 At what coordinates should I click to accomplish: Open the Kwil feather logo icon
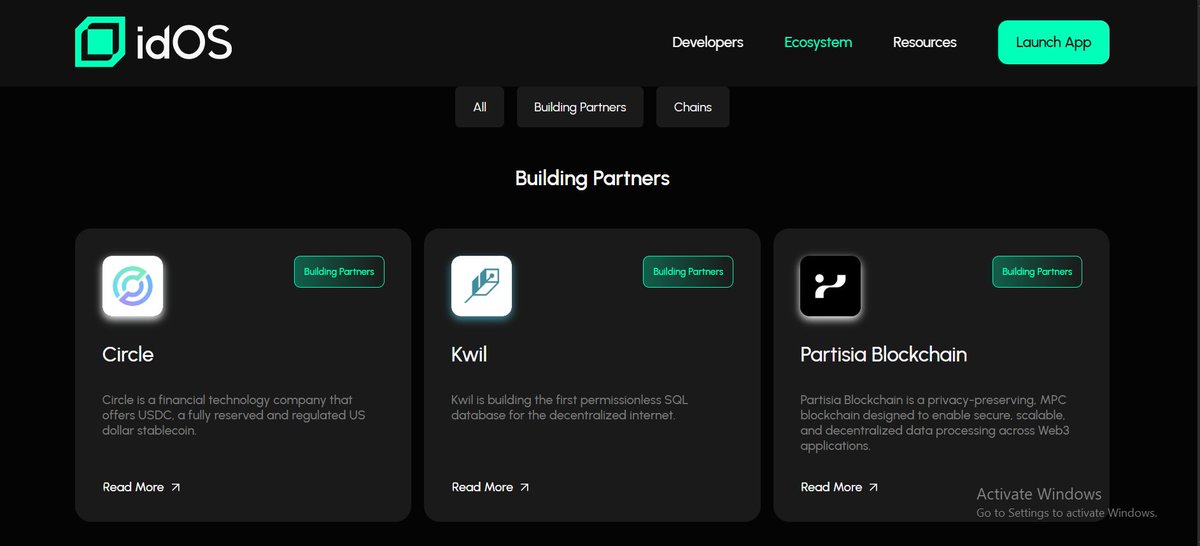(481, 286)
